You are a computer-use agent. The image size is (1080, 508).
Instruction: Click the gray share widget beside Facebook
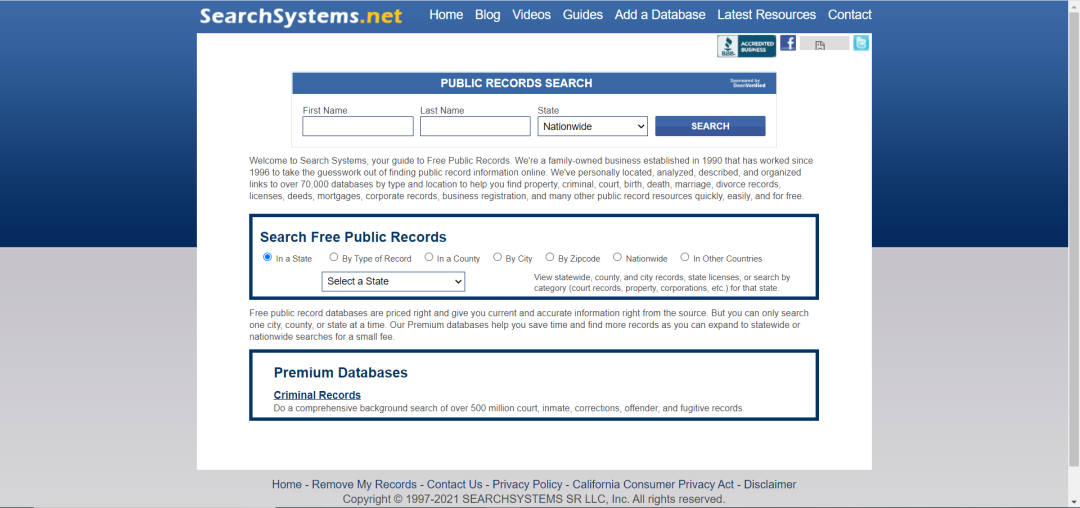tap(824, 44)
